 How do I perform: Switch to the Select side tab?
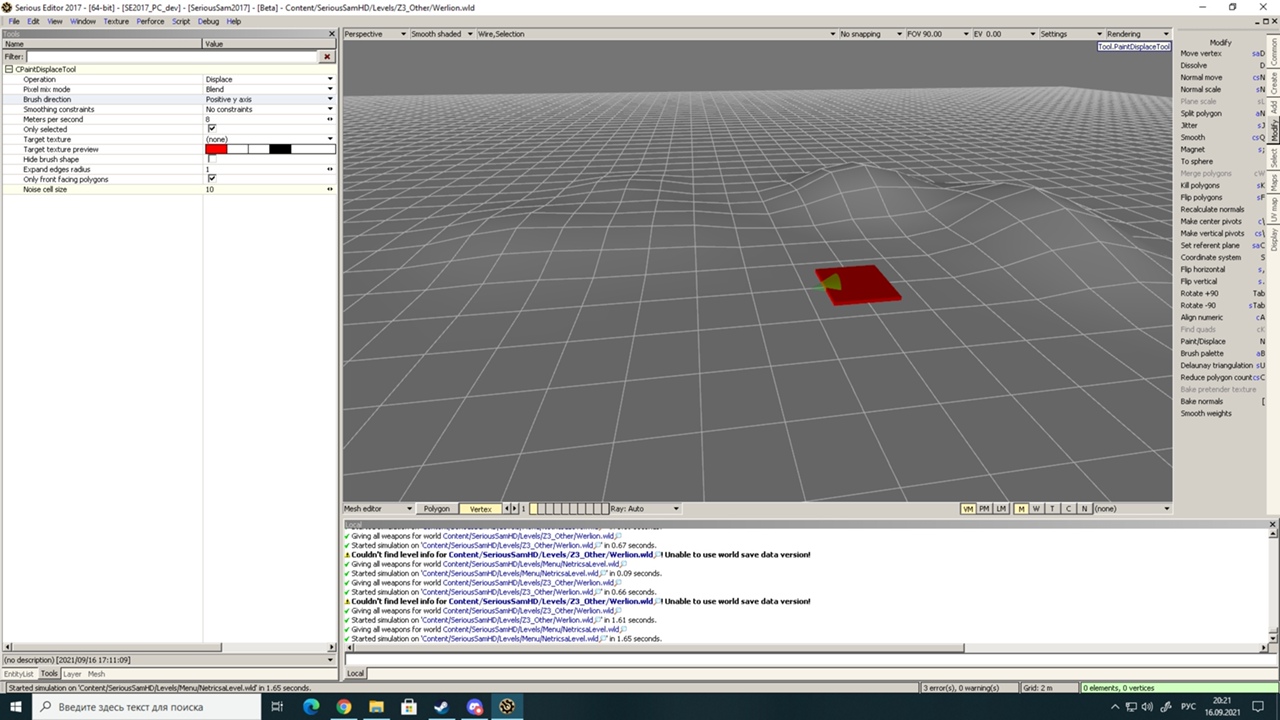(x=1274, y=158)
